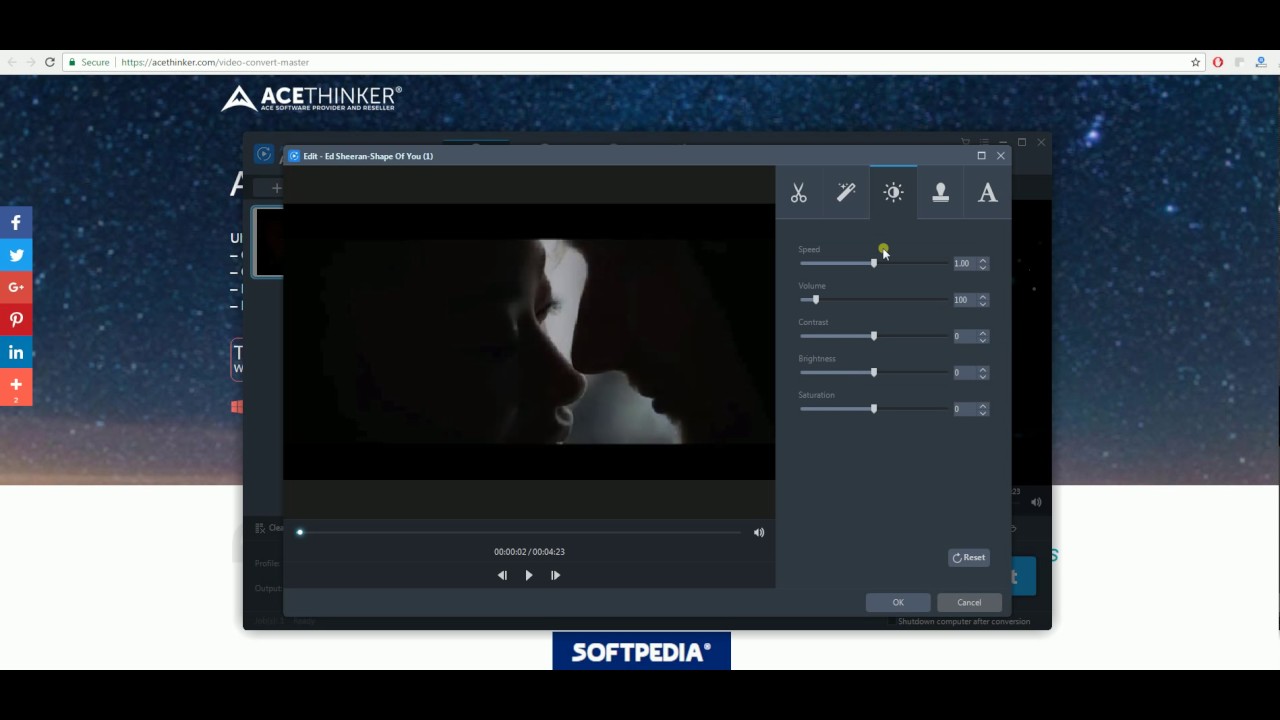This screenshot has width=1280, height=720.
Task: Close the Edit dialog window
Action: [1001, 155]
